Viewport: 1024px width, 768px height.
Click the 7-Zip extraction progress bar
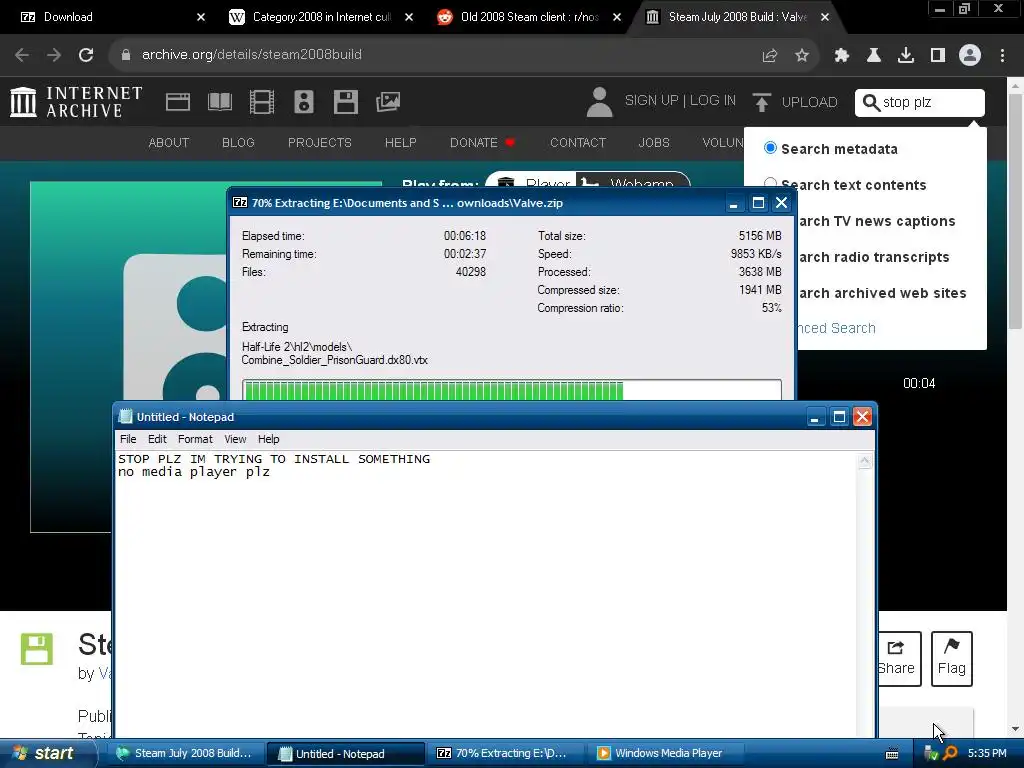coord(511,390)
